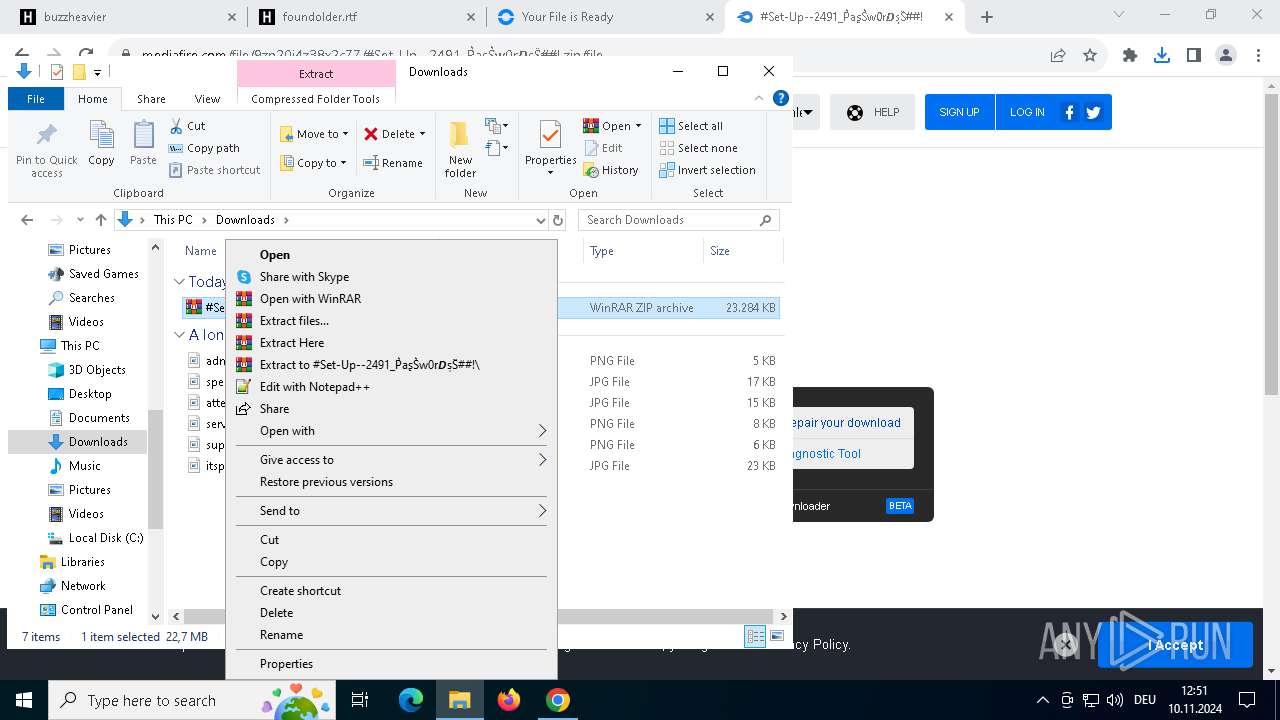Screen dimensions: 1280x720
Task: Switch to Details view icon
Action: 756,636
